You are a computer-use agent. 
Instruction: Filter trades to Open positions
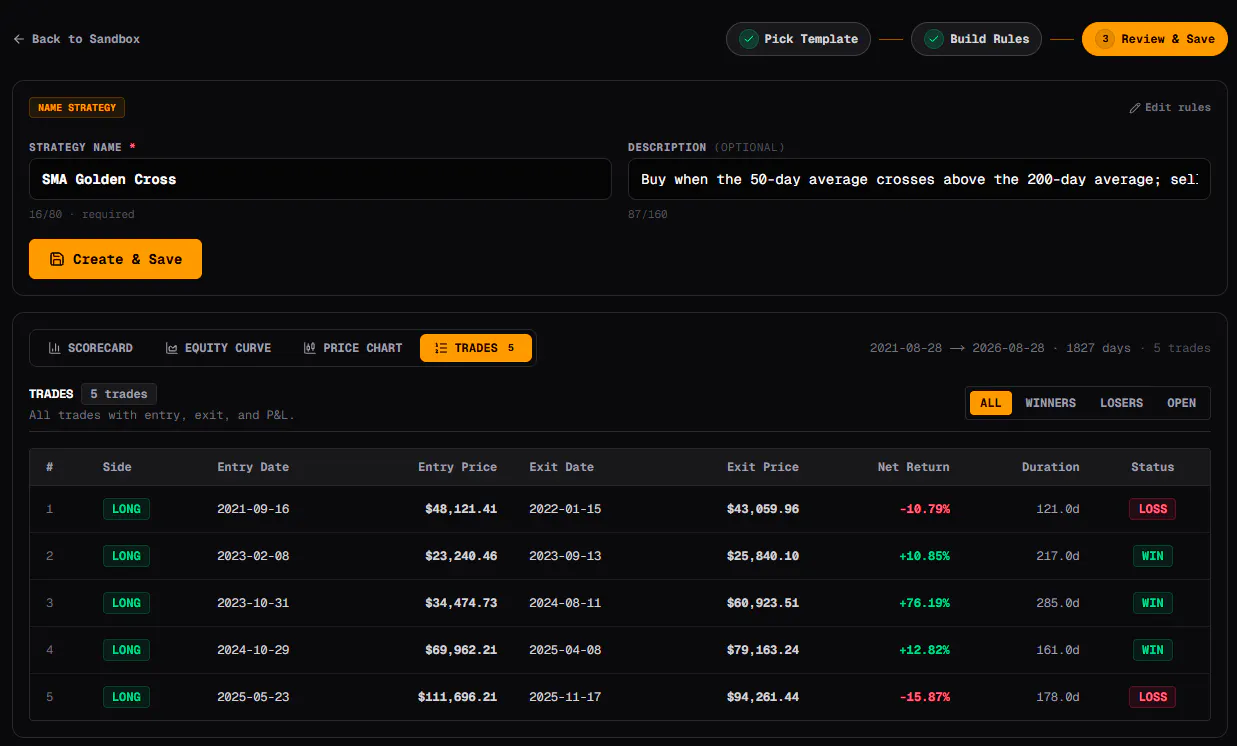1181,403
